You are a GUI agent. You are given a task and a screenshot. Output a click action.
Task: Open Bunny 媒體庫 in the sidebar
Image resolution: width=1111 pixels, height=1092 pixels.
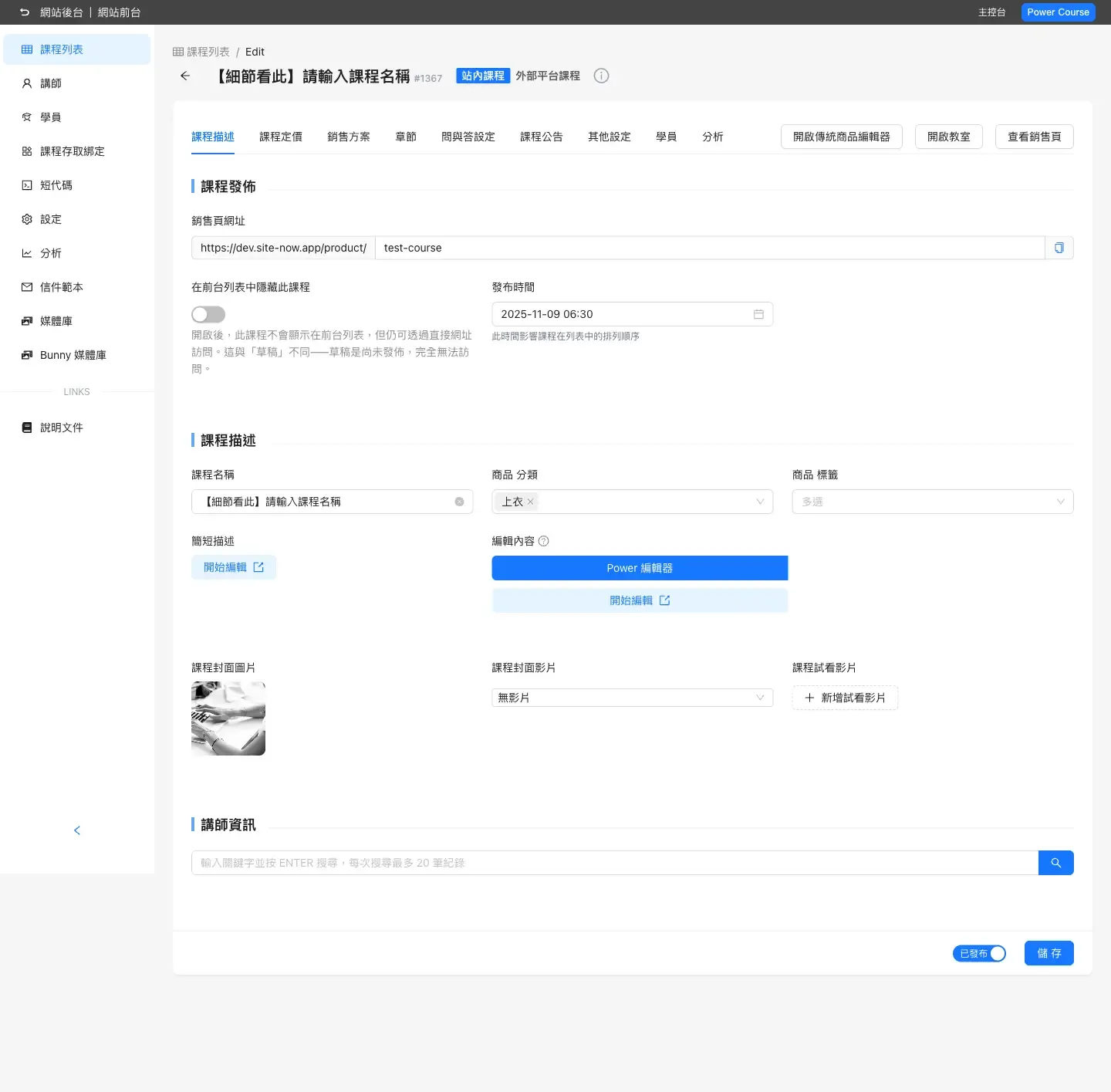77,355
